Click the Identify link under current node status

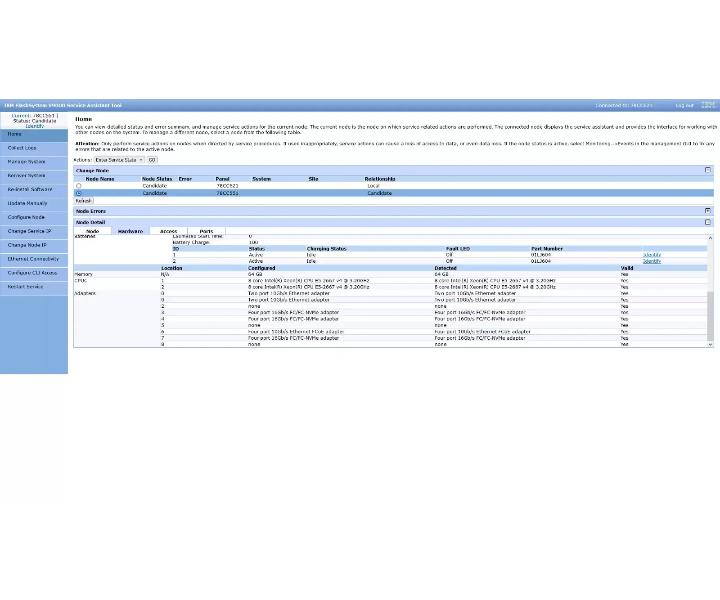point(34,126)
